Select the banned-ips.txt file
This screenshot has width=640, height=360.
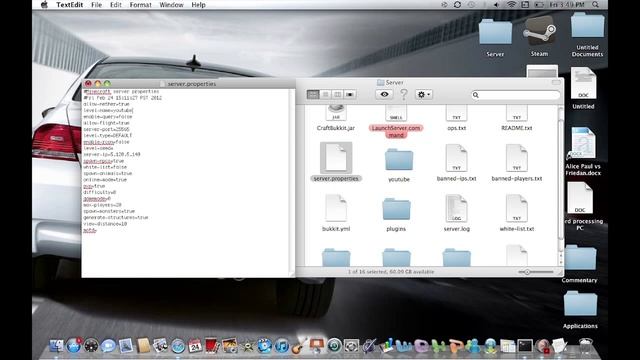click(x=456, y=162)
